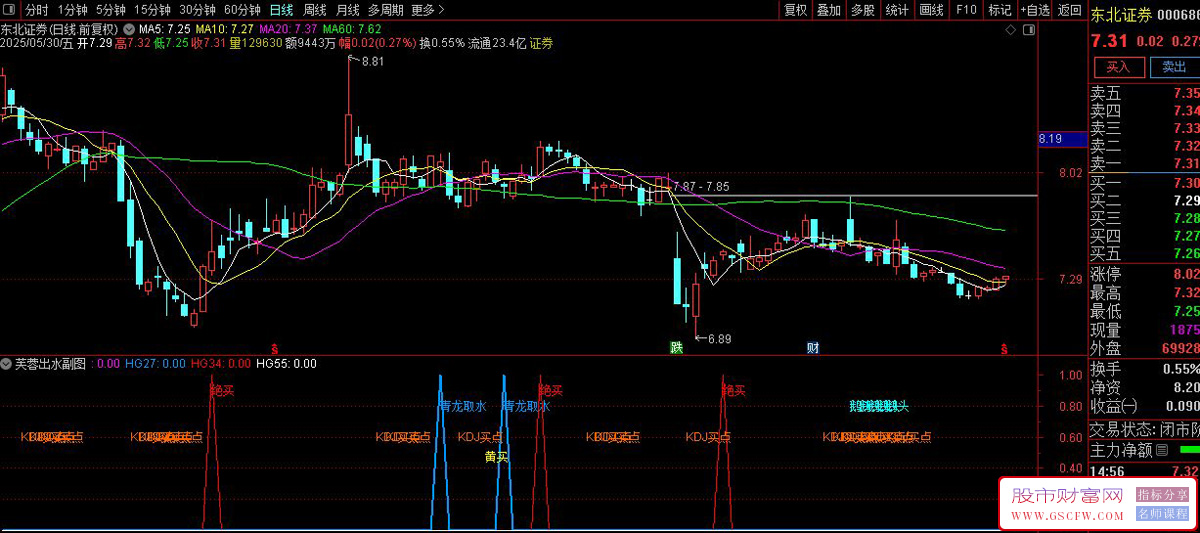Click the 买五 bid row
This screenshot has height=533, width=1200.
click(1144, 254)
